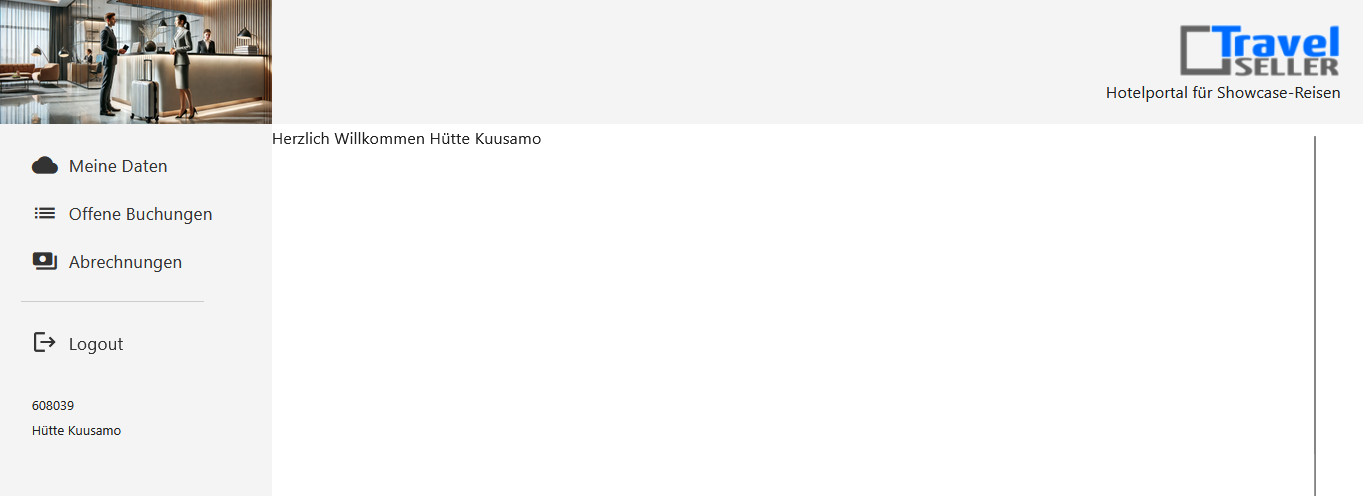This screenshot has height=496, width=1370.
Task: Click the horizontal divider above Logout
Action: point(112,301)
